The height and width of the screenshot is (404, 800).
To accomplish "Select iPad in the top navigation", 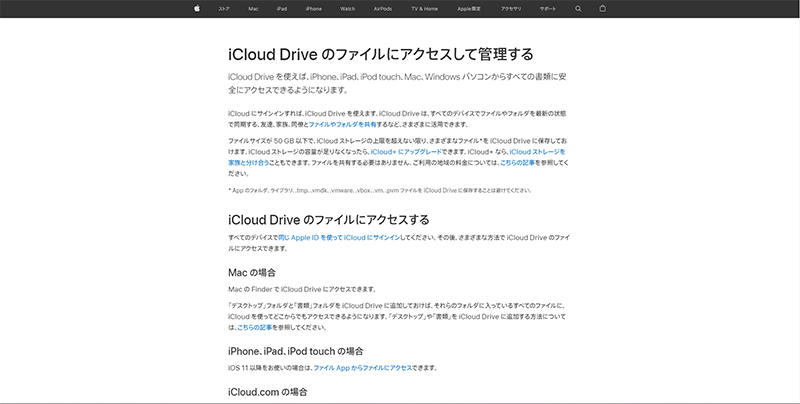I will (x=282, y=9).
